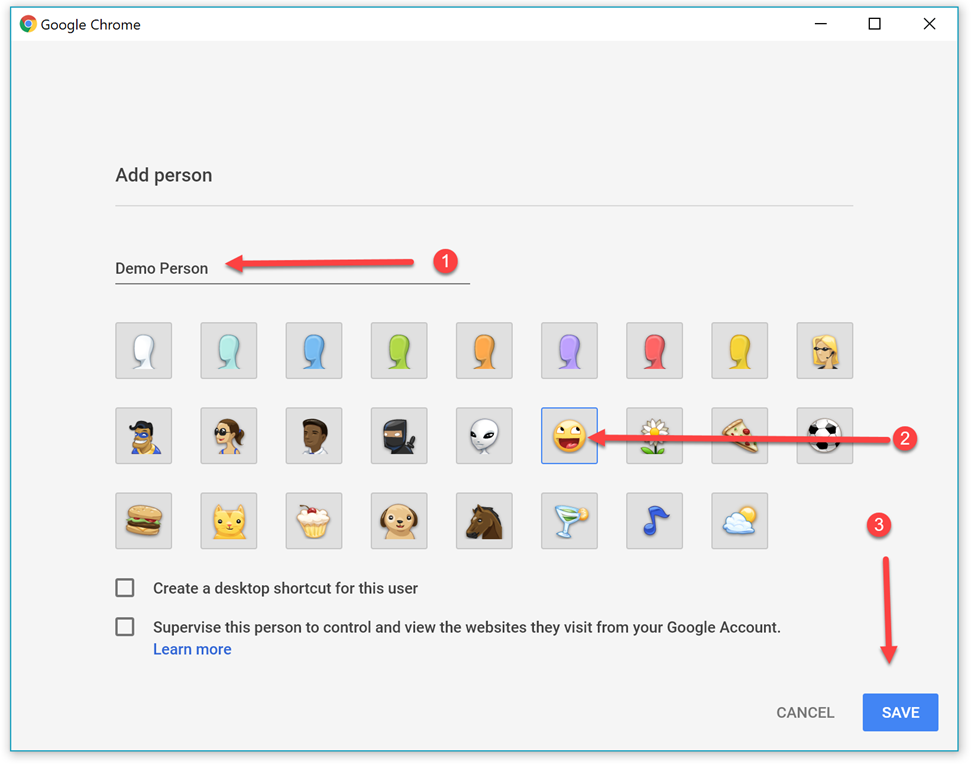Select the blue music note avatar
The width and height of the screenshot is (971, 768).
point(655,521)
